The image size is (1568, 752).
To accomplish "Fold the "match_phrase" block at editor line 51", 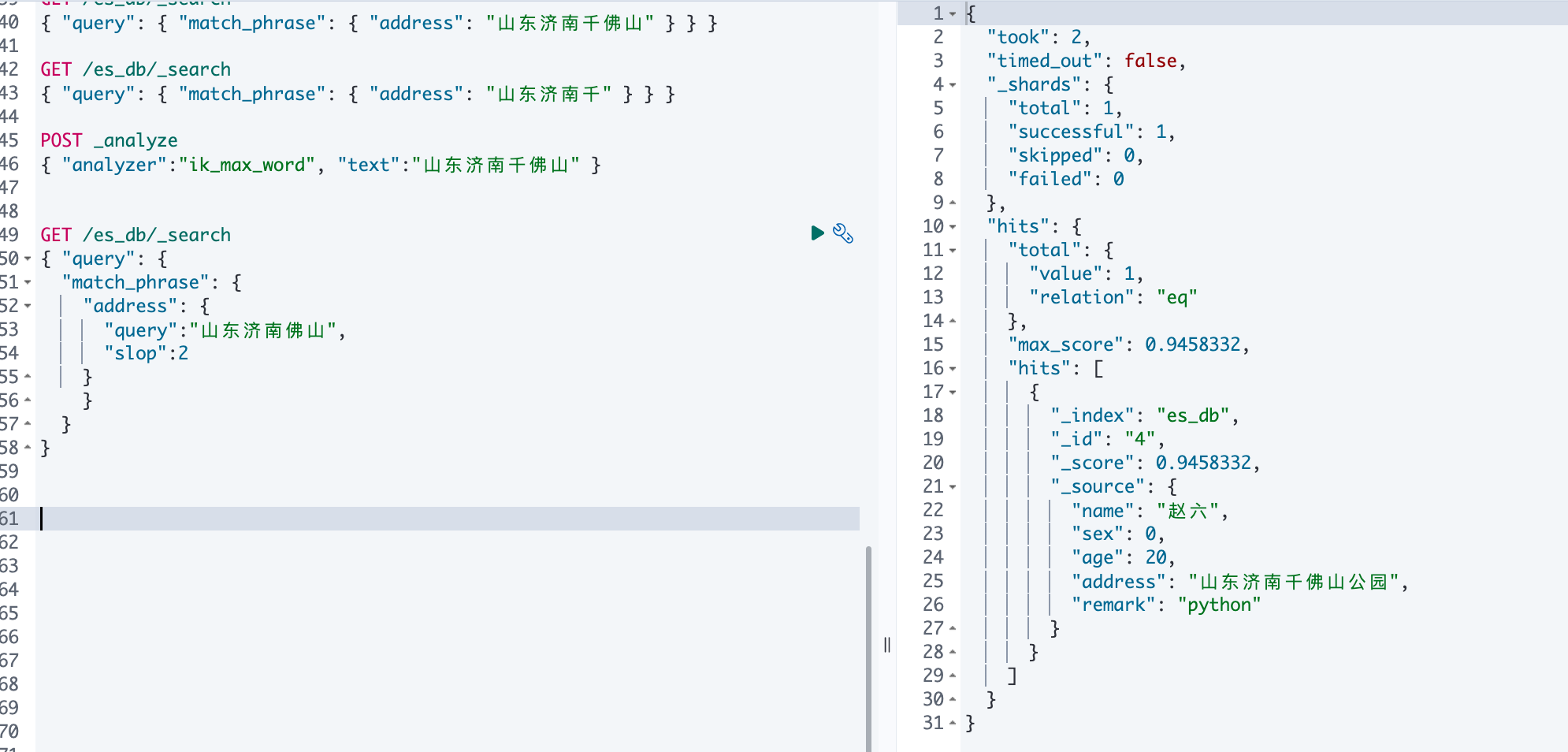I will 28,282.
